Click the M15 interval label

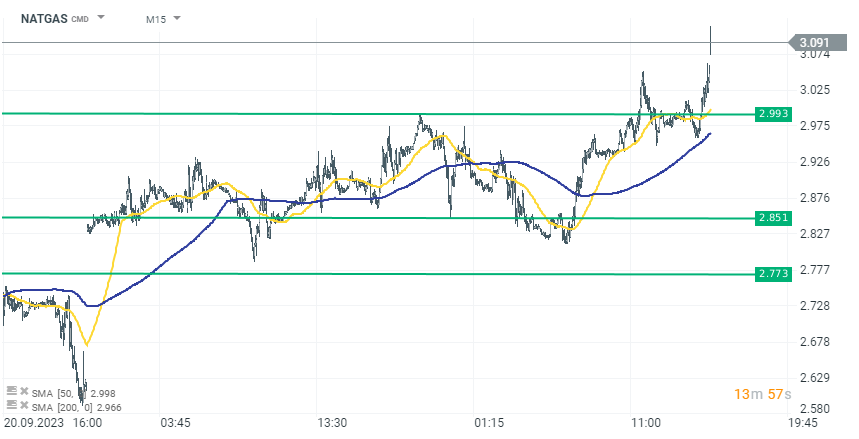coord(156,19)
